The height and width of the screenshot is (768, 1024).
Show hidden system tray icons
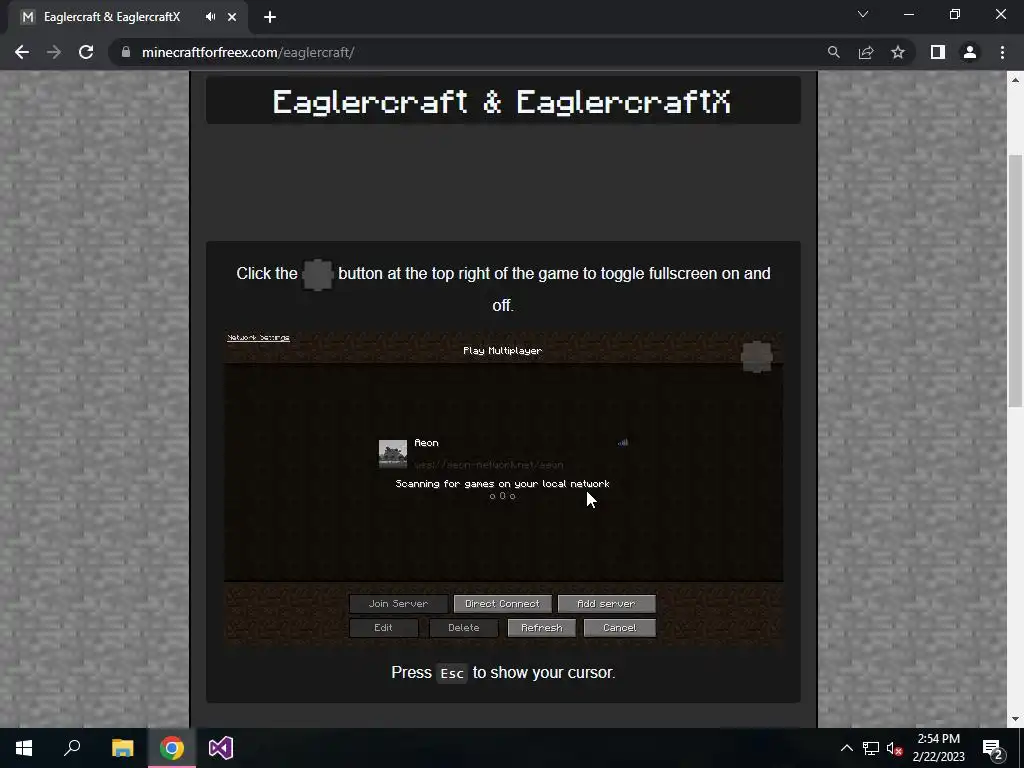pos(846,748)
